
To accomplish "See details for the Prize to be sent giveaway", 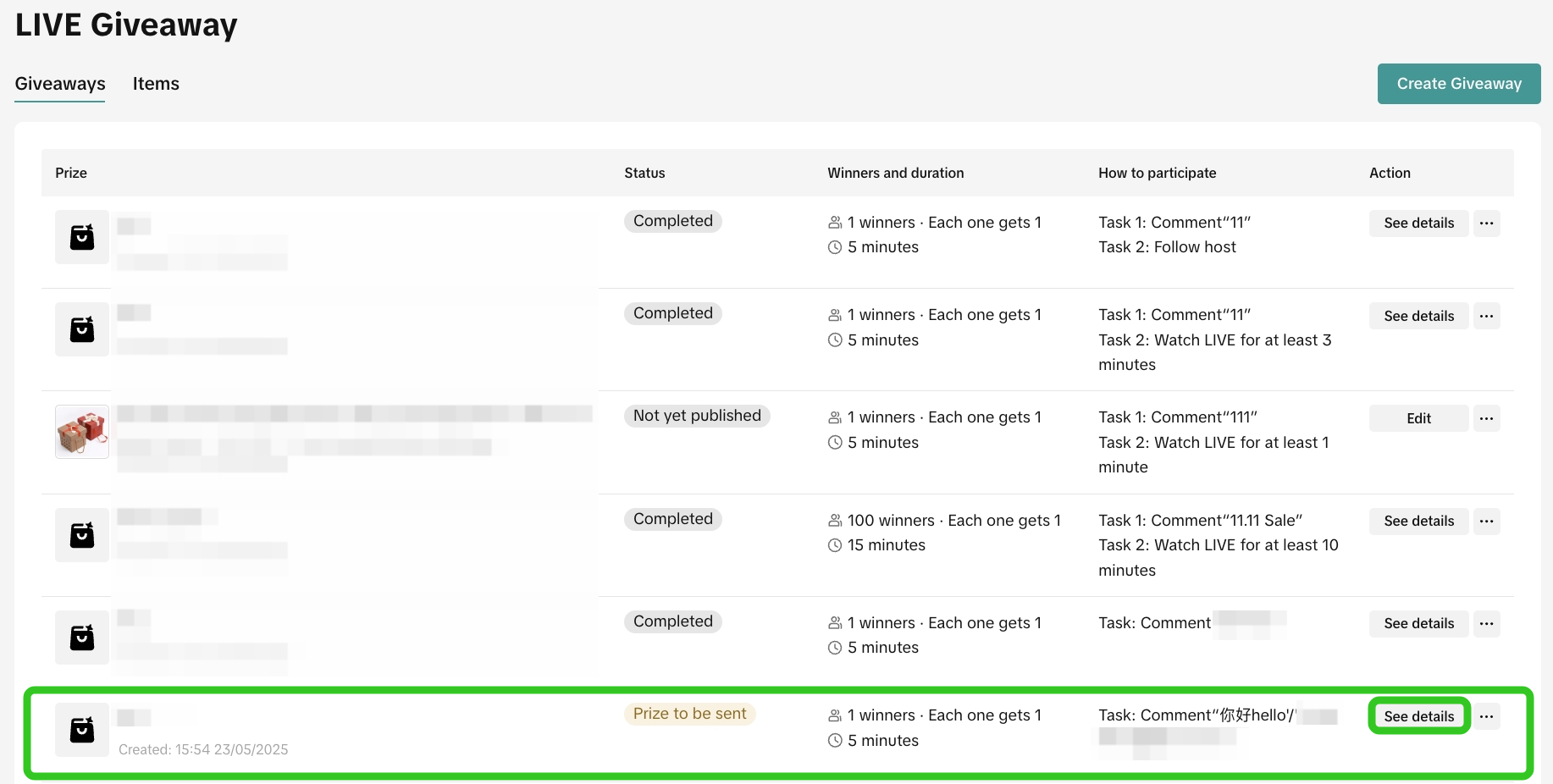I will point(1418,716).
